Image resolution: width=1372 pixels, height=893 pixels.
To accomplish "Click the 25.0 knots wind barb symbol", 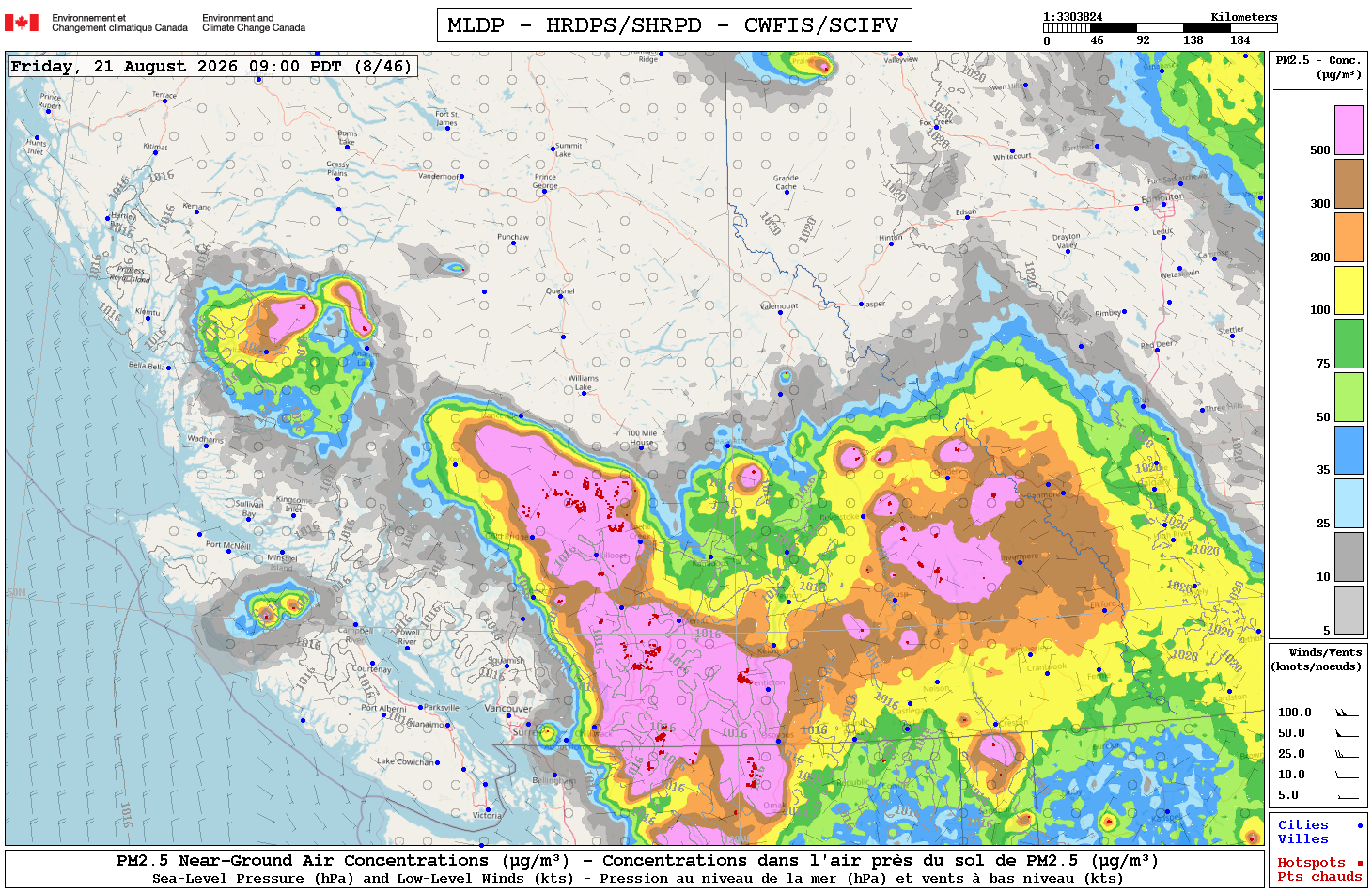I will tap(1347, 754).
